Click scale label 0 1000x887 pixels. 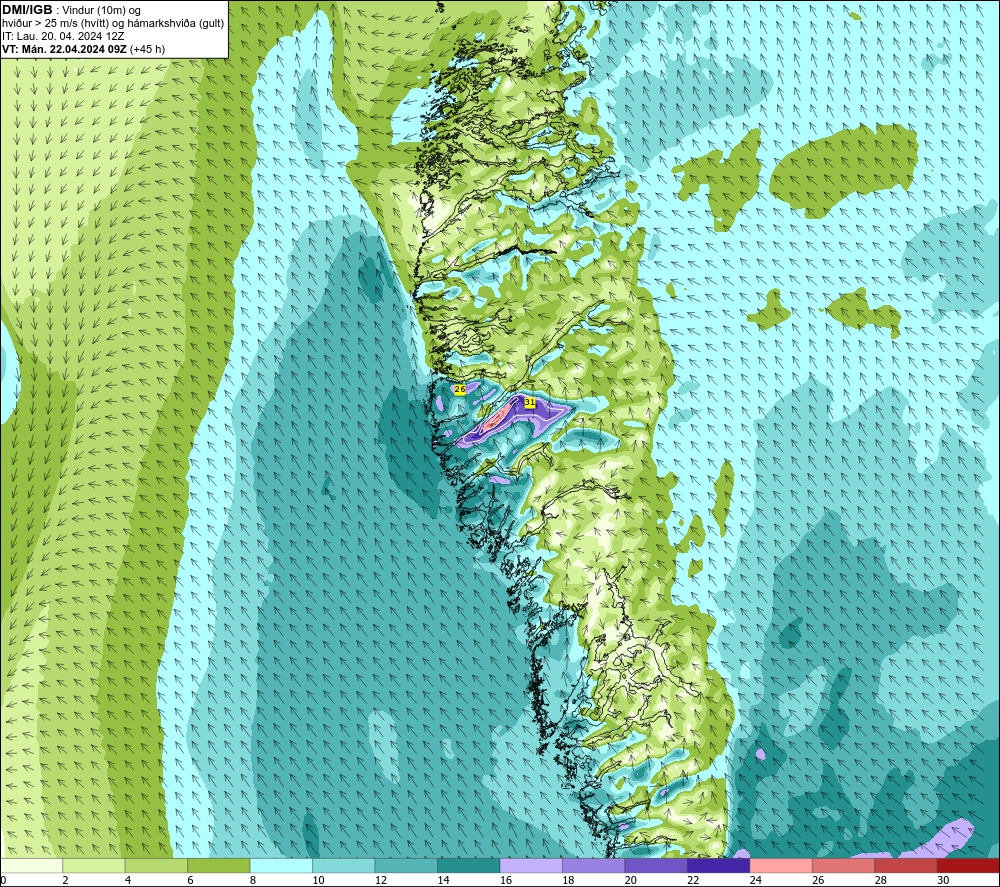[x=4, y=880]
